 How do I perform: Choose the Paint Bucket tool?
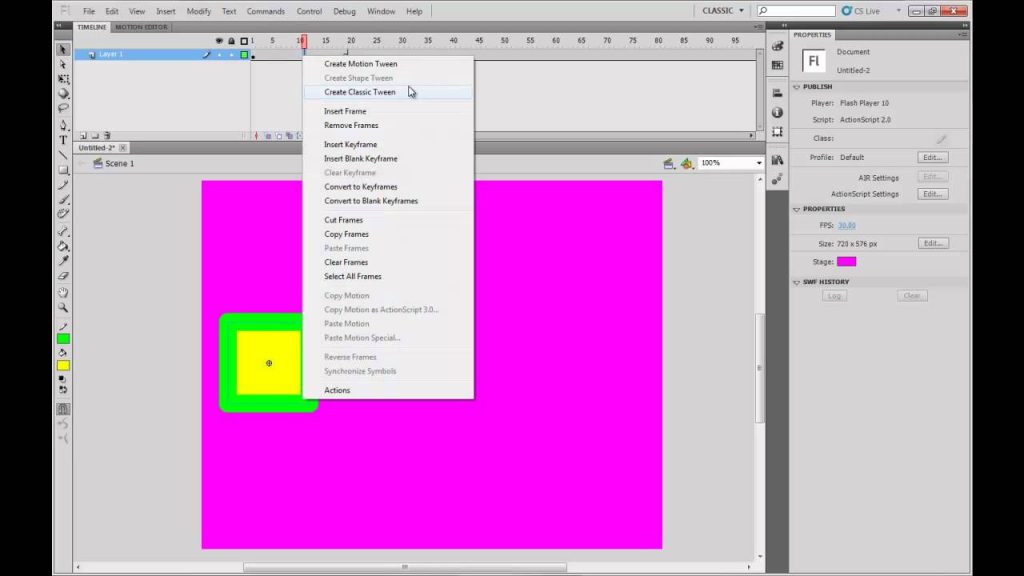click(63, 246)
